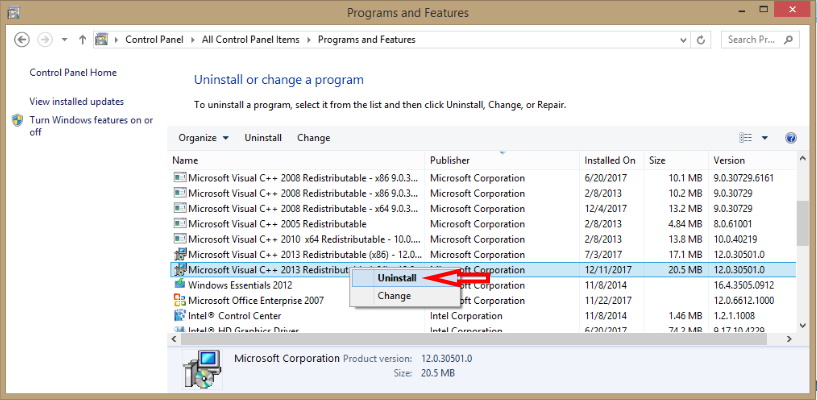The width and height of the screenshot is (817, 400).
Task: Click the Visual C++ 2008 x64 program icon
Action: coord(180,208)
